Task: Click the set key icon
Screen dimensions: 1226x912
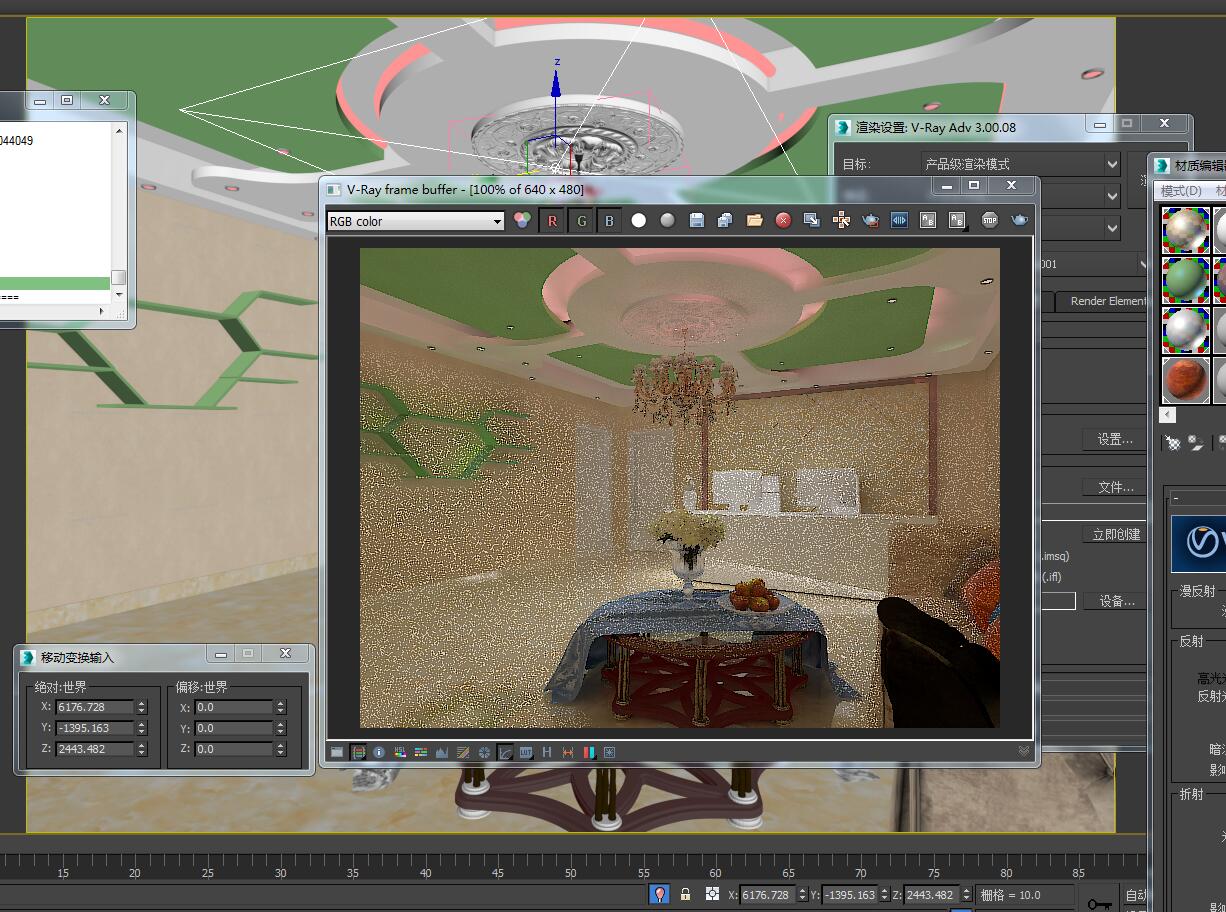Action: (x=1099, y=904)
